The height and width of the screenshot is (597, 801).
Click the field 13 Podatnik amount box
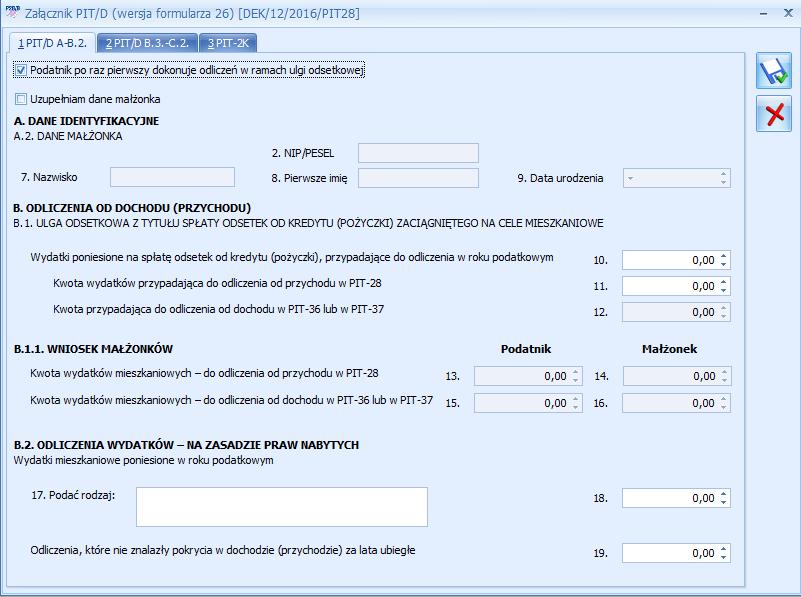528,376
